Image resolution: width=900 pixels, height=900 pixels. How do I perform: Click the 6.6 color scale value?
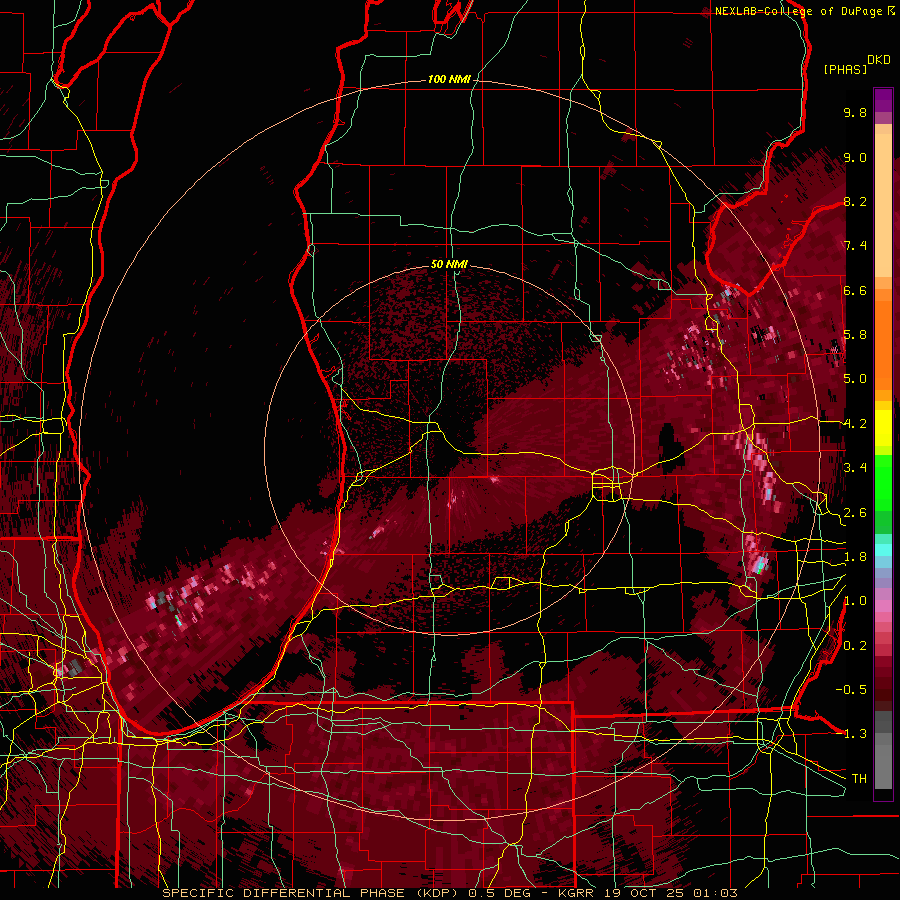855,290
